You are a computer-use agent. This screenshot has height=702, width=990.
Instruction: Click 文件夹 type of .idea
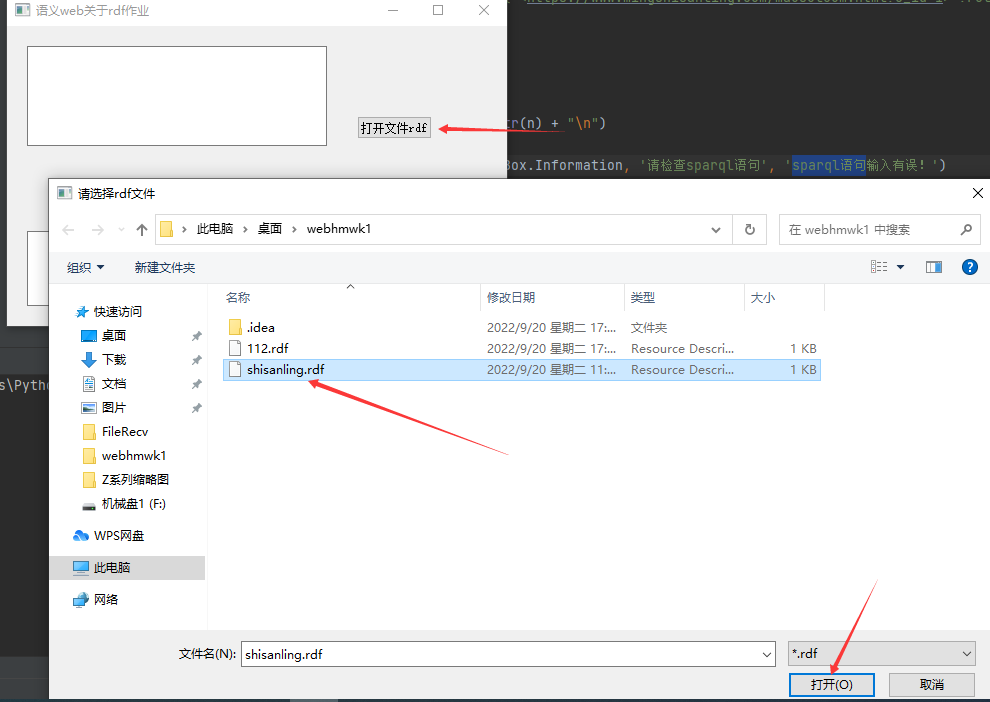tap(648, 328)
